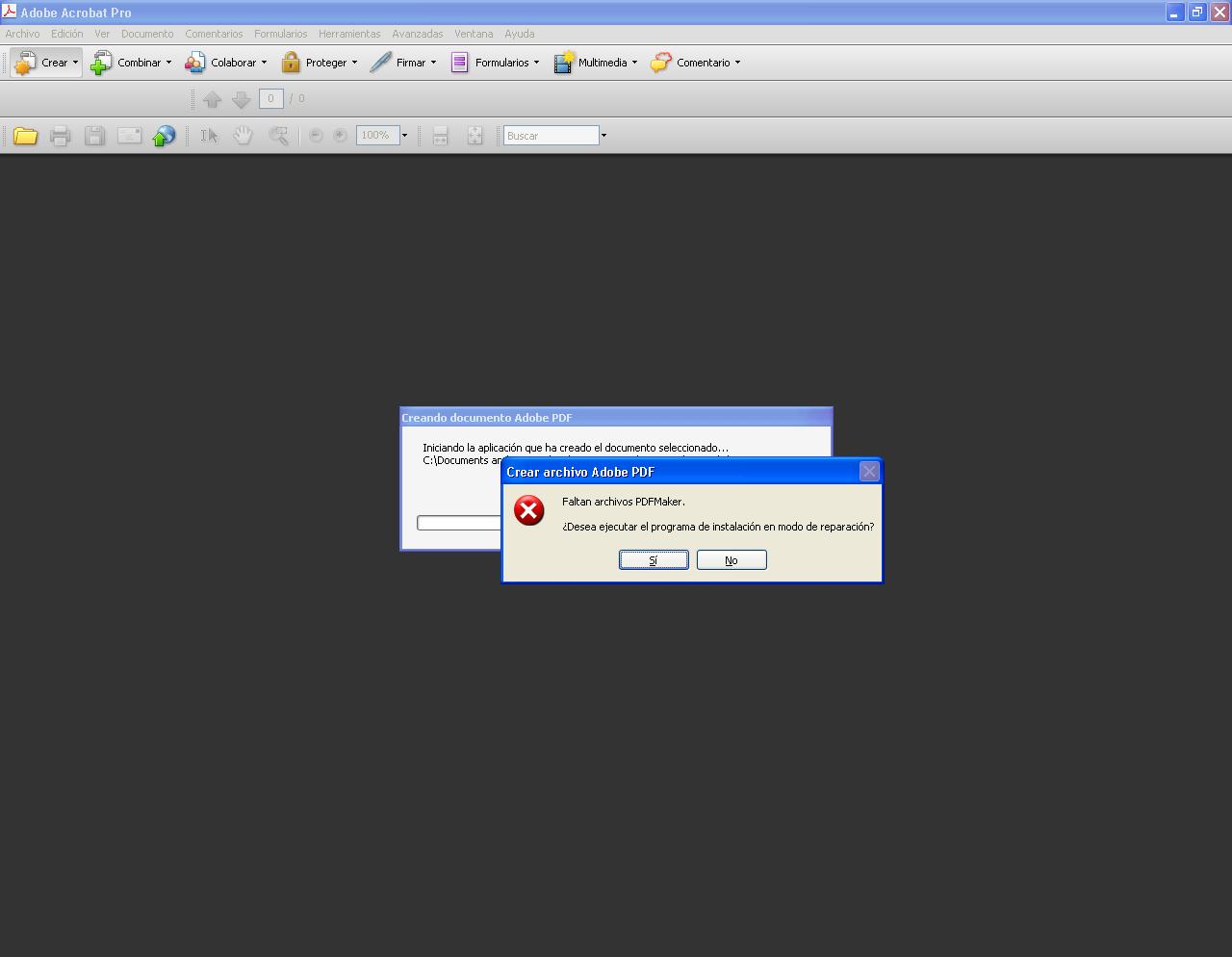
Task: Click the Comentario speech bubble icon
Action: [661, 63]
